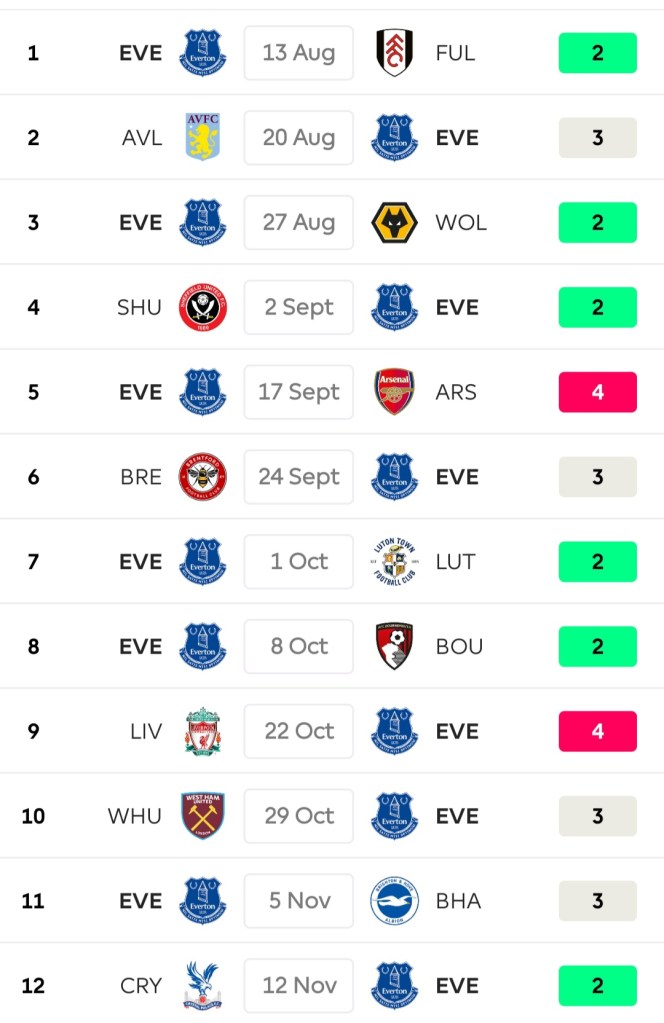Click the 12 Nov date box
Viewport: 664px width, 1023px height.
coord(298,986)
